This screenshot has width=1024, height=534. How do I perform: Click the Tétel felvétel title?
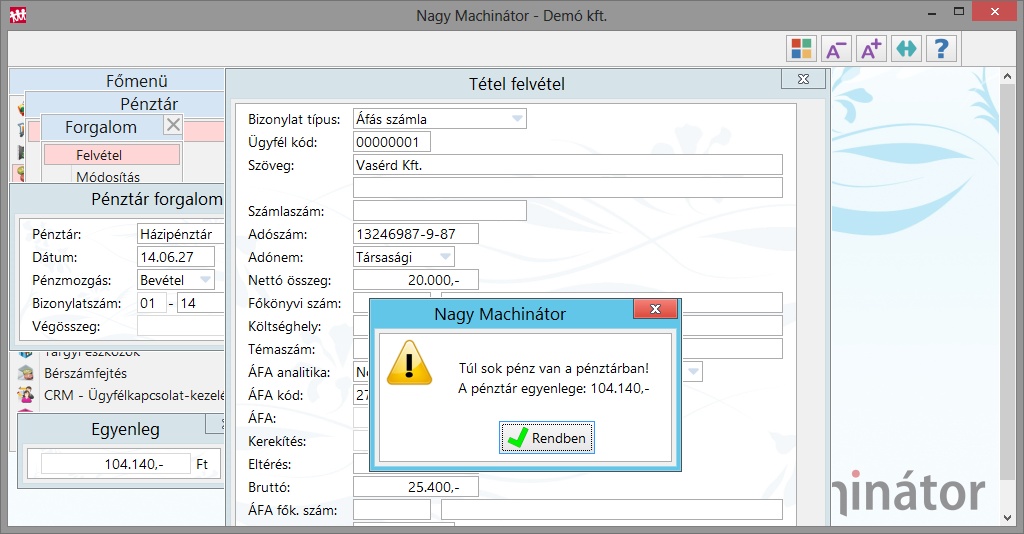click(517, 84)
